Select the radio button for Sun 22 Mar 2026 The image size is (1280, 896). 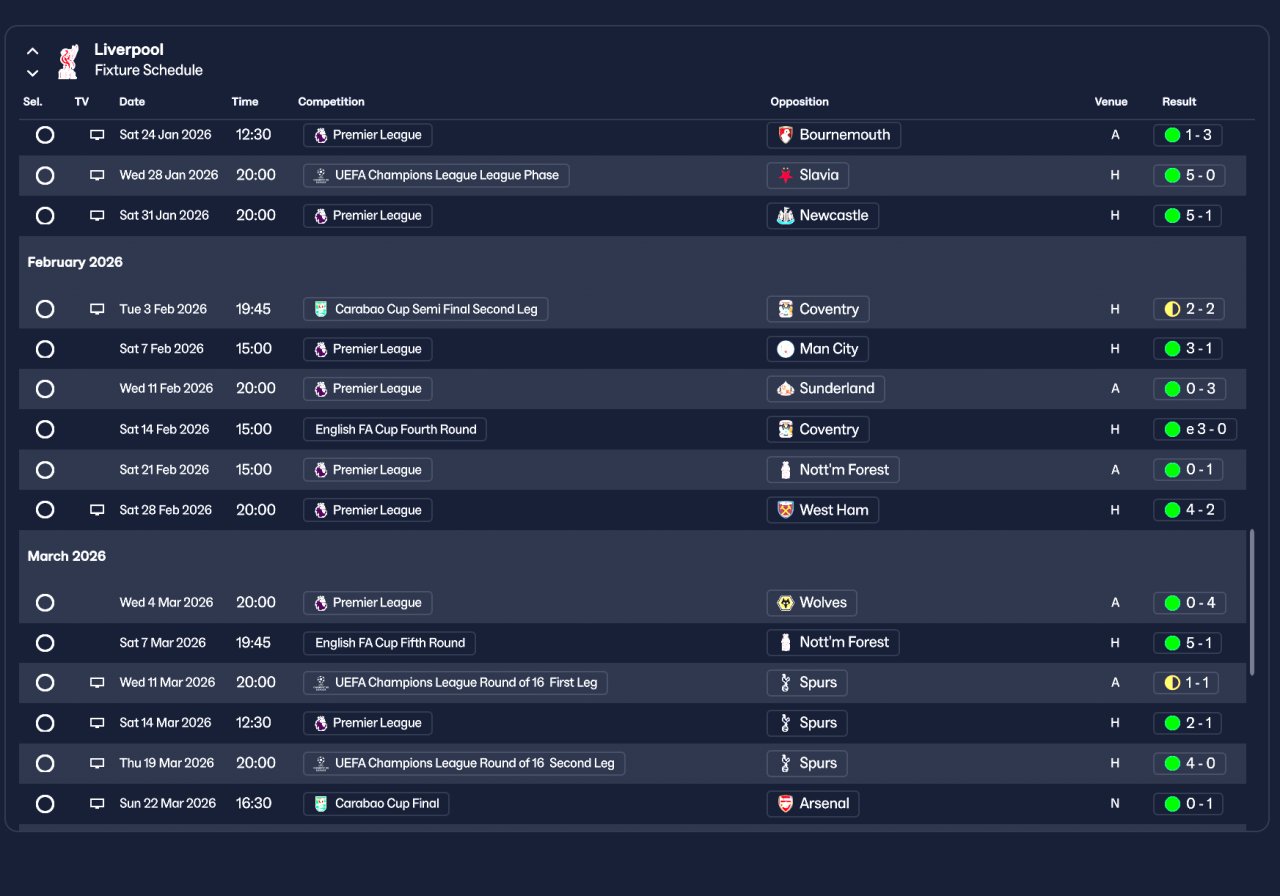tap(45, 803)
